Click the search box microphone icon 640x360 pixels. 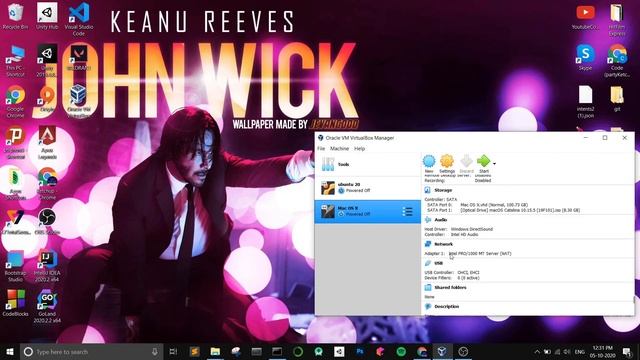(x=155, y=351)
